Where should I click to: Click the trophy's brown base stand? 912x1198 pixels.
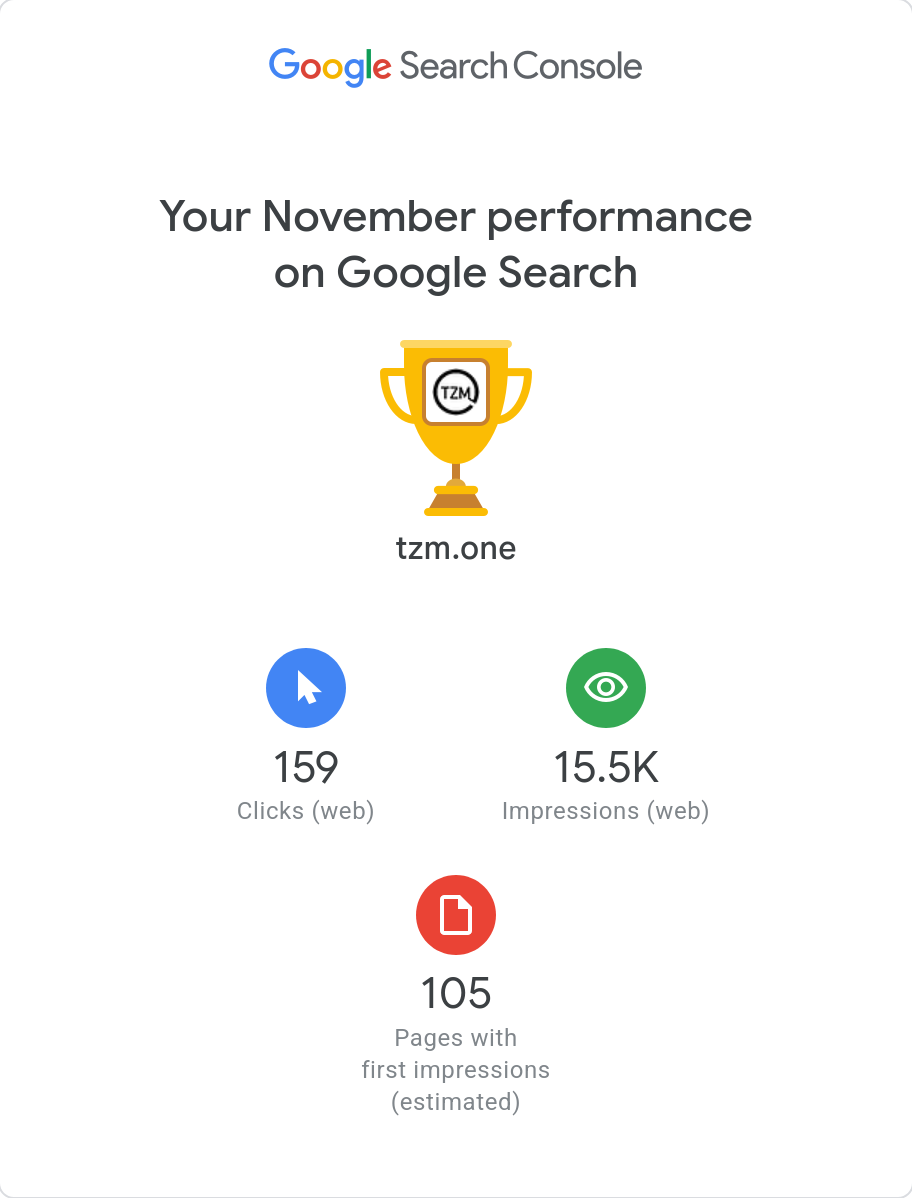click(456, 498)
